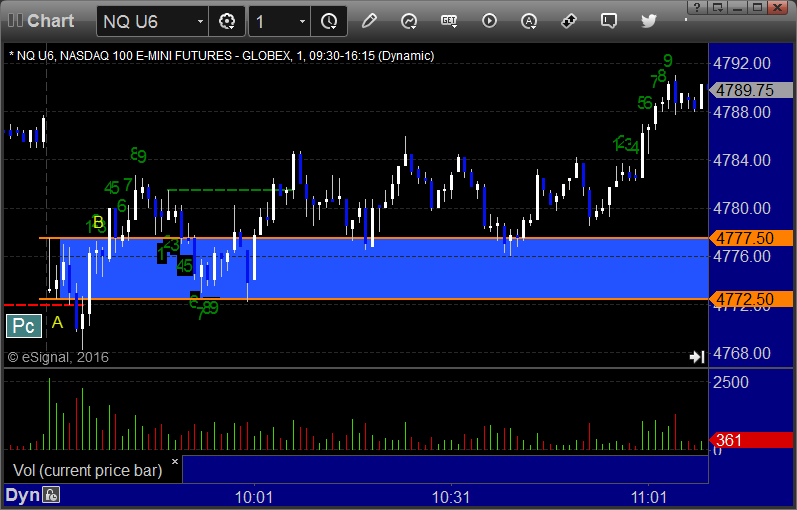Open the chart comment bubble icon
This screenshot has width=797, height=510.
(609, 21)
